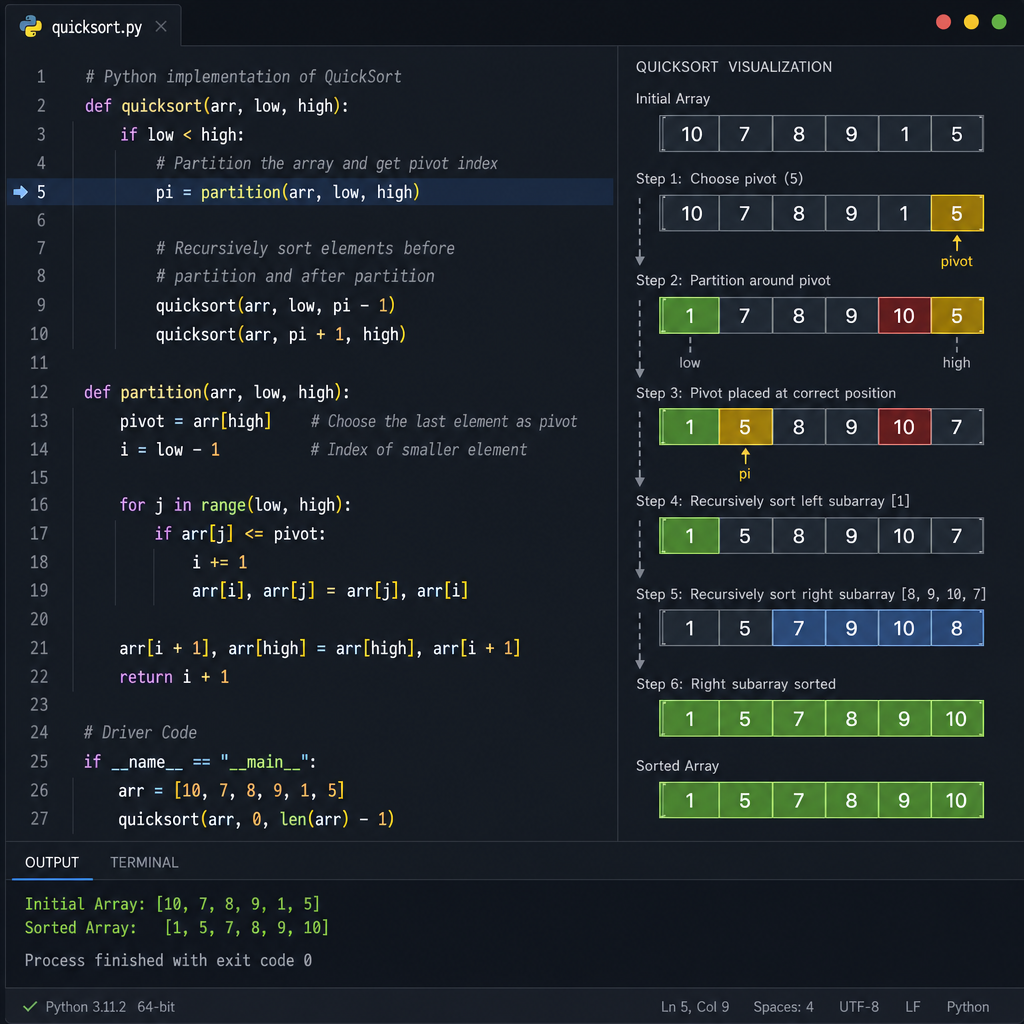The width and height of the screenshot is (1024, 1024).
Task: Click line number 12 in the gutter
Action: 39,392
